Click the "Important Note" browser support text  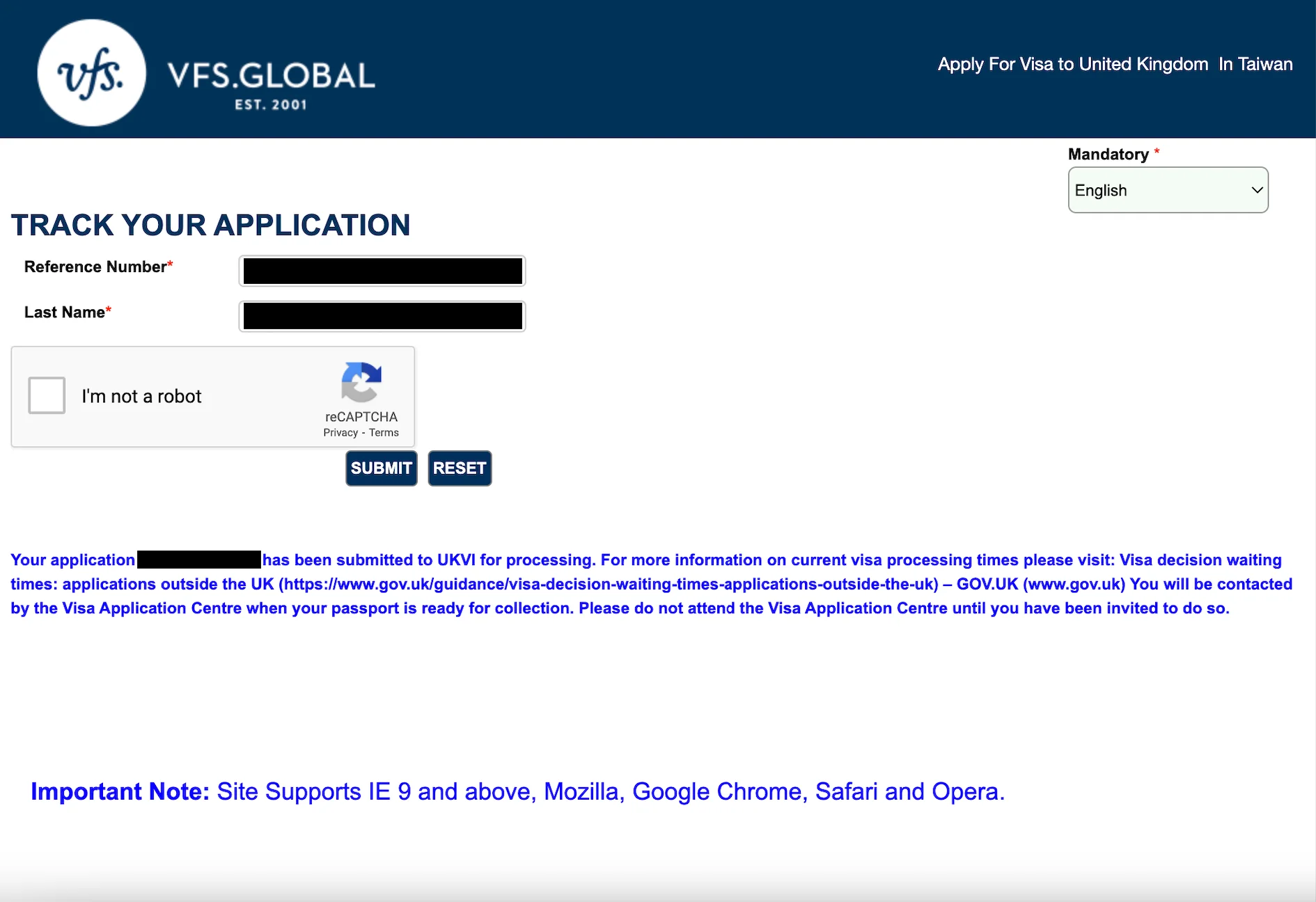(x=517, y=791)
